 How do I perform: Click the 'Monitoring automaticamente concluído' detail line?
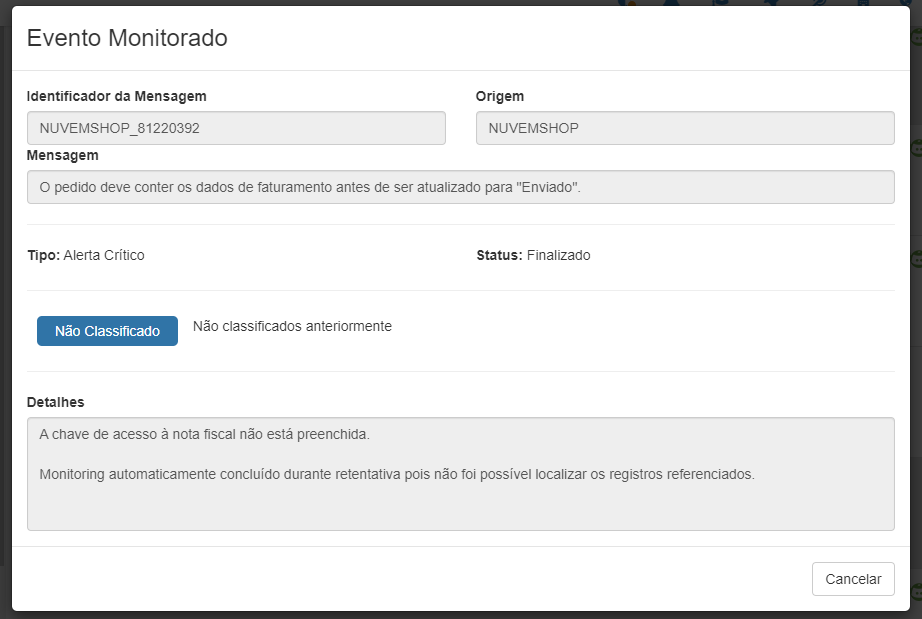(x=397, y=474)
